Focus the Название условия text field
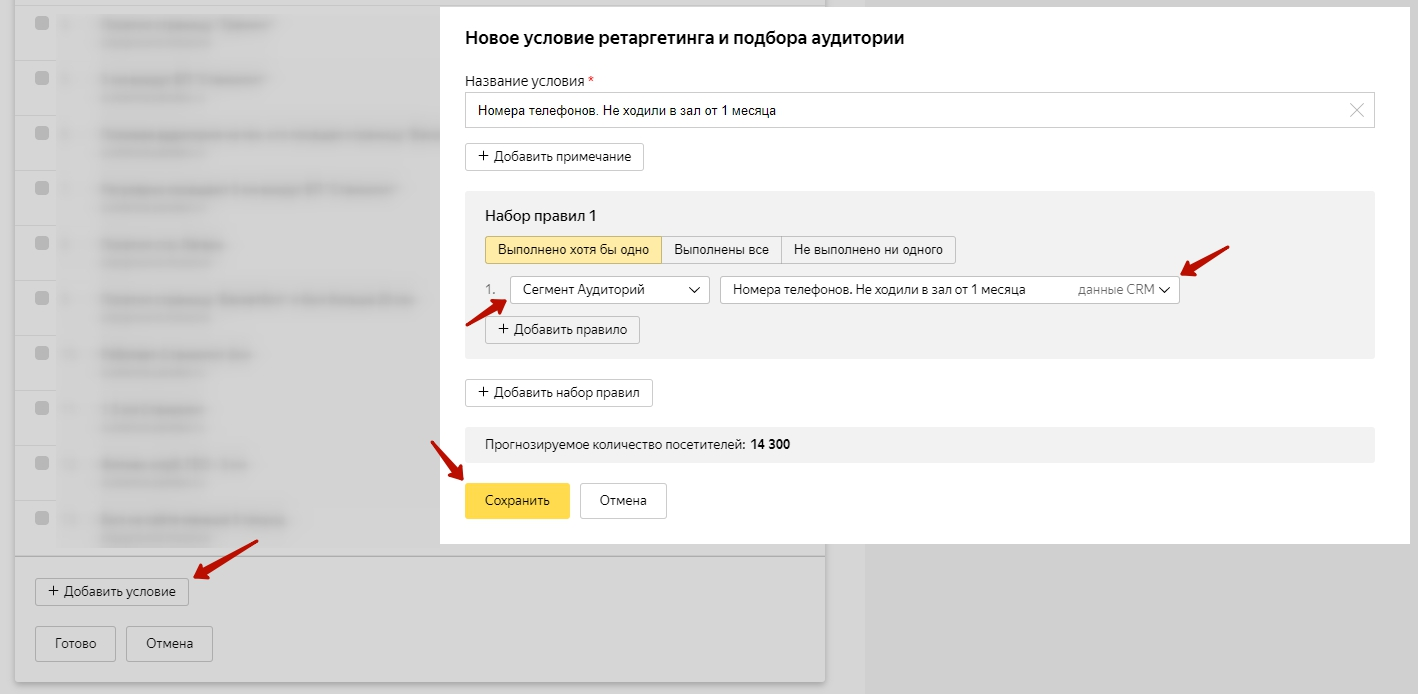The width and height of the screenshot is (1418, 694). click(x=900, y=111)
